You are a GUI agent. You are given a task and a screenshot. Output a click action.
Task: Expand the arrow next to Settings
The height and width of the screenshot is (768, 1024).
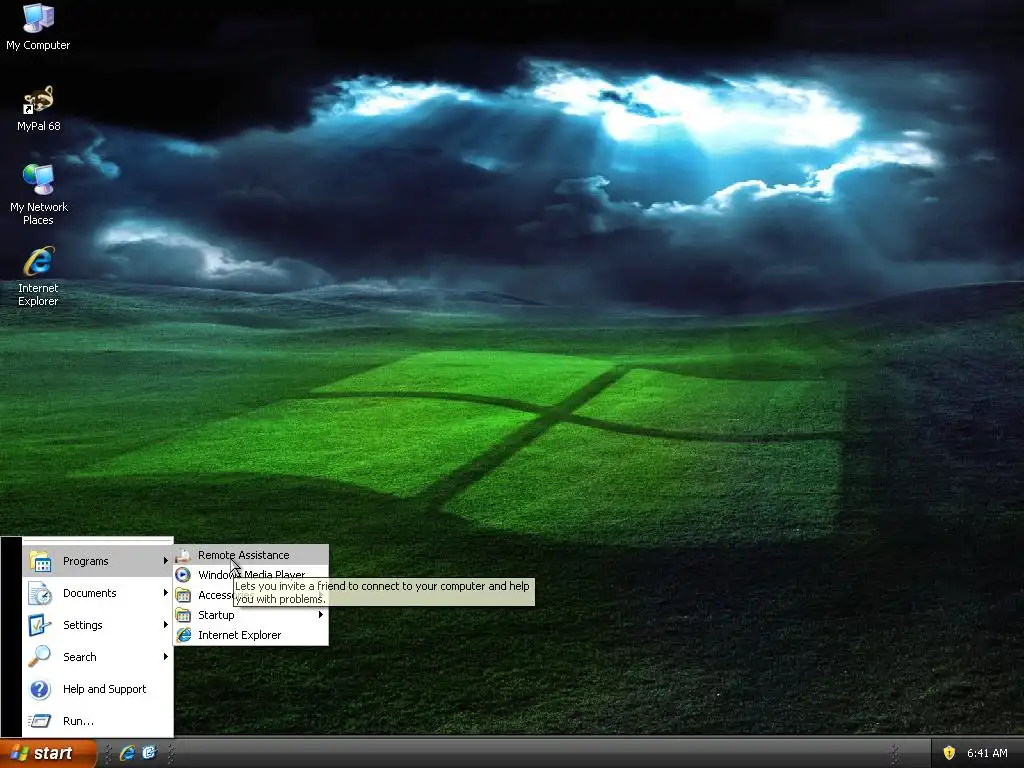pyautogui.click(x=166, y=625)
